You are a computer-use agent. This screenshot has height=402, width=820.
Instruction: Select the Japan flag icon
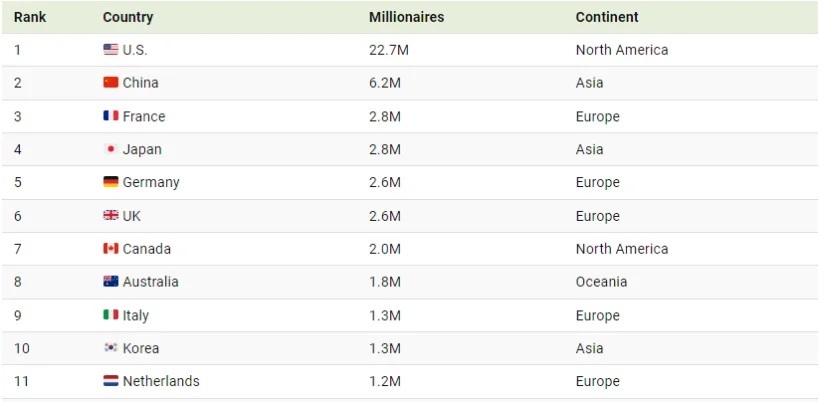111,149
